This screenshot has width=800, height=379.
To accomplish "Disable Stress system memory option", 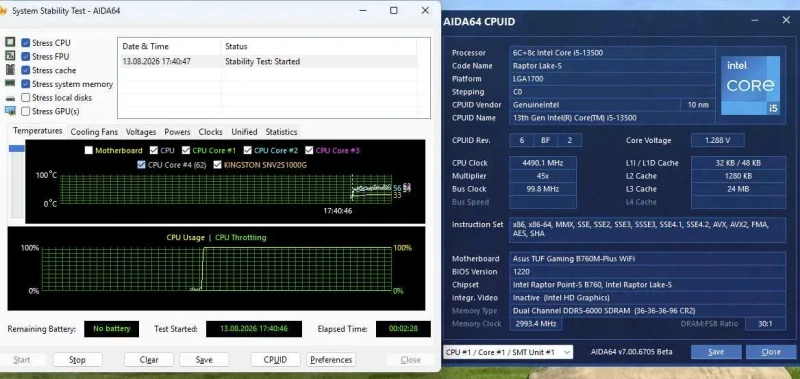I will point(26,84).
